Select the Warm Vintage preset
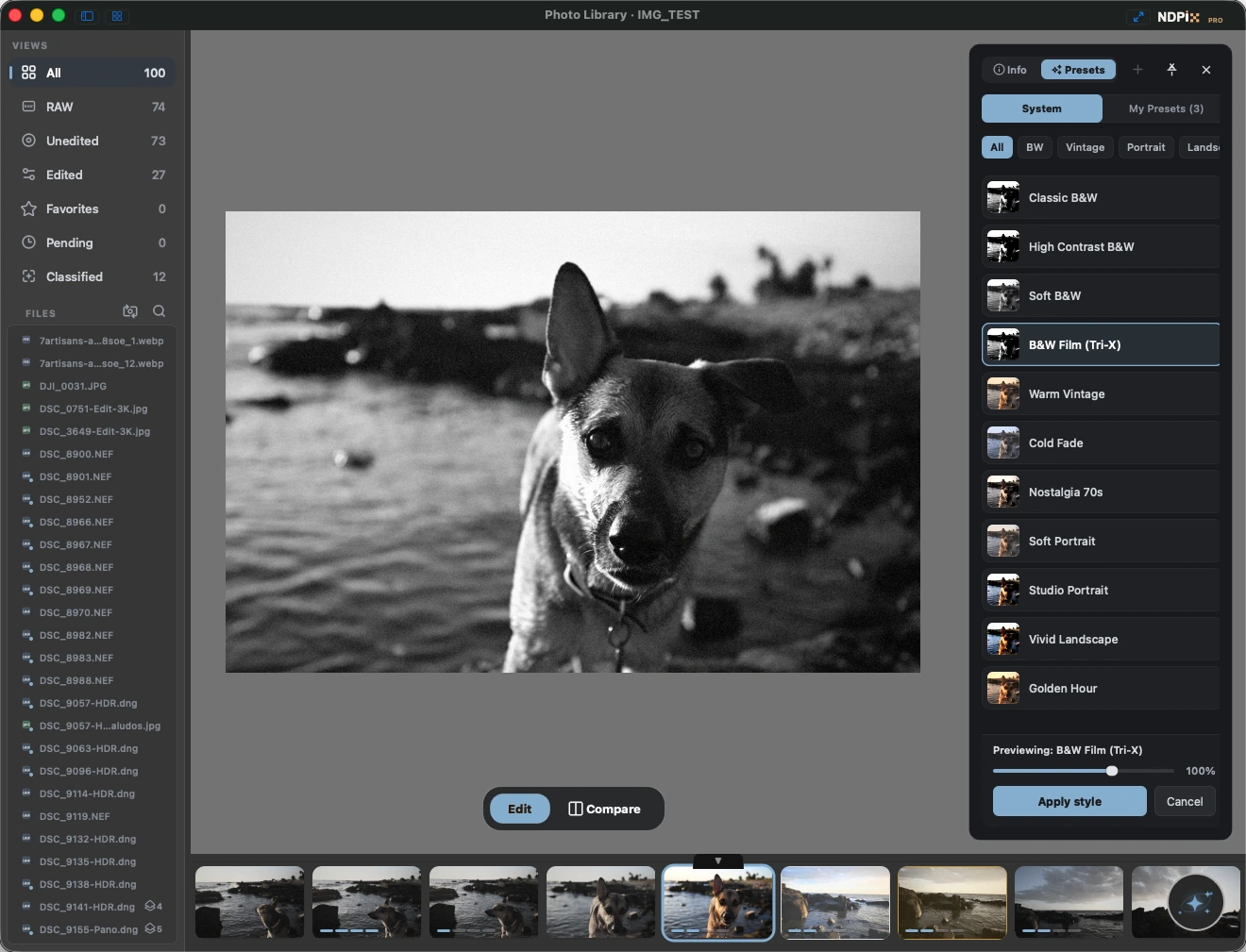 (1101, 394)
